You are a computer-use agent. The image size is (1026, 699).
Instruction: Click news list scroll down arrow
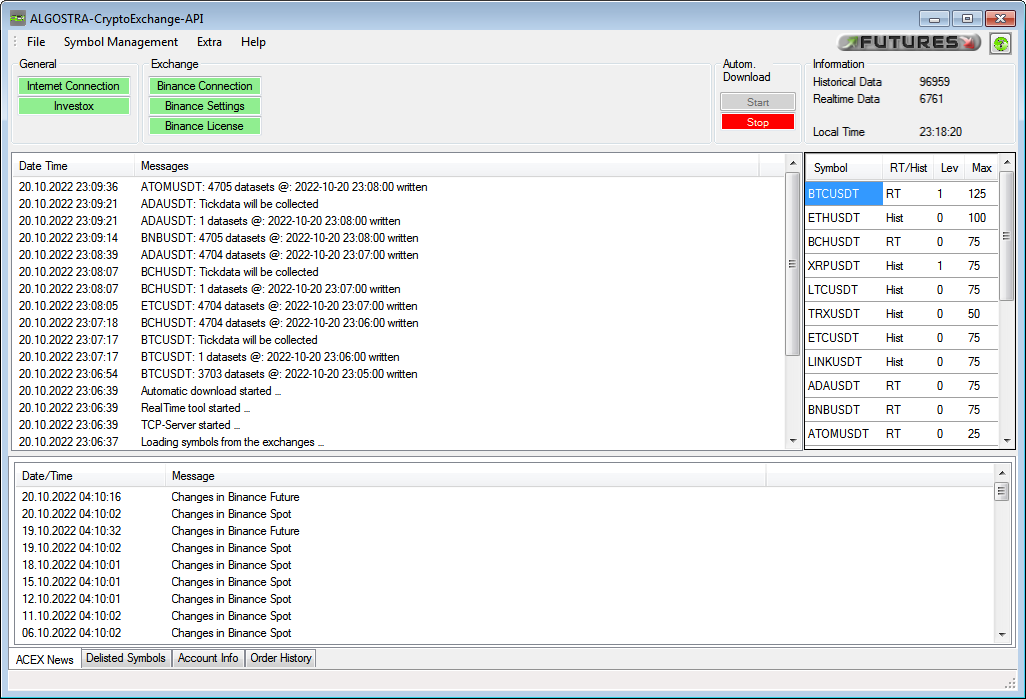[x=1001, y=634]
